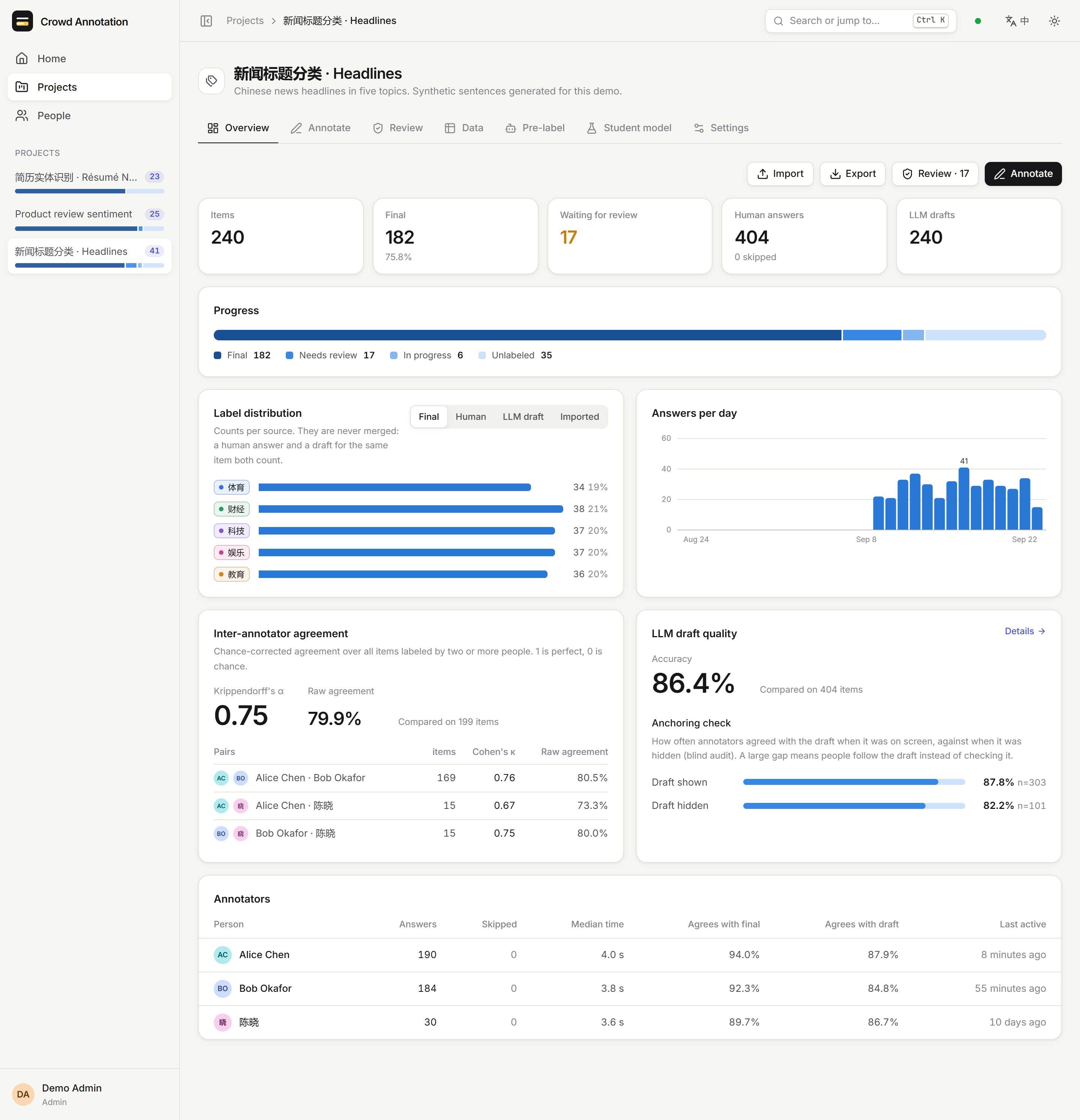
Task: Open the Product review sentiment project
Action: [90, 220]
